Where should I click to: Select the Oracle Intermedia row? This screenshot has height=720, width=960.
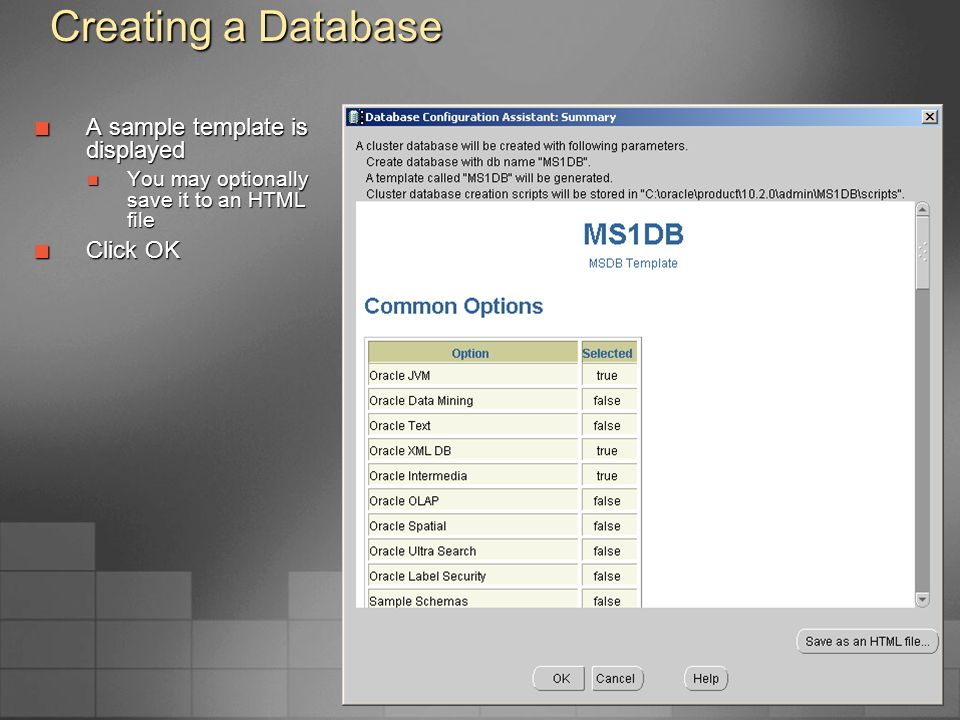pos(503,476)
